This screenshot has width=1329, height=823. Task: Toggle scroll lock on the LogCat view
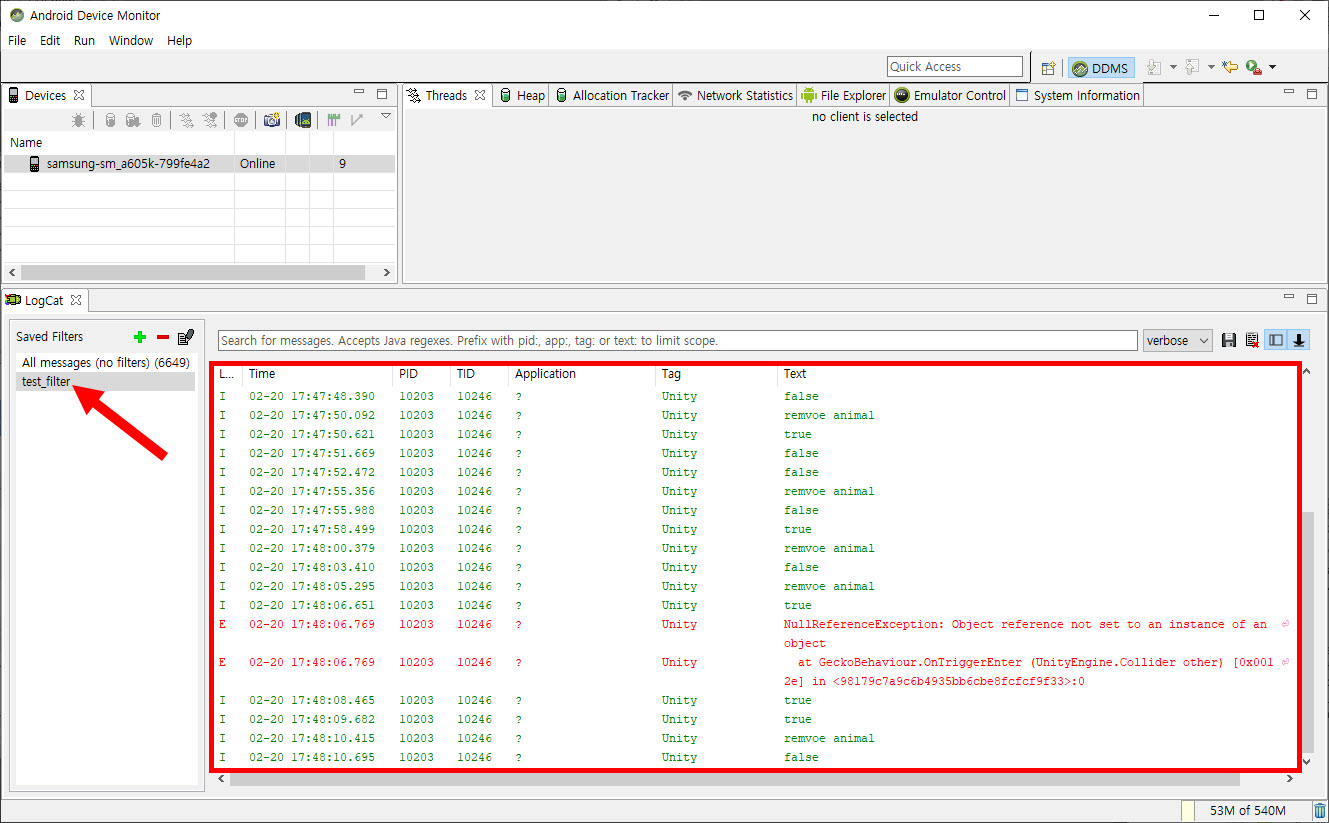[1299, 340]
